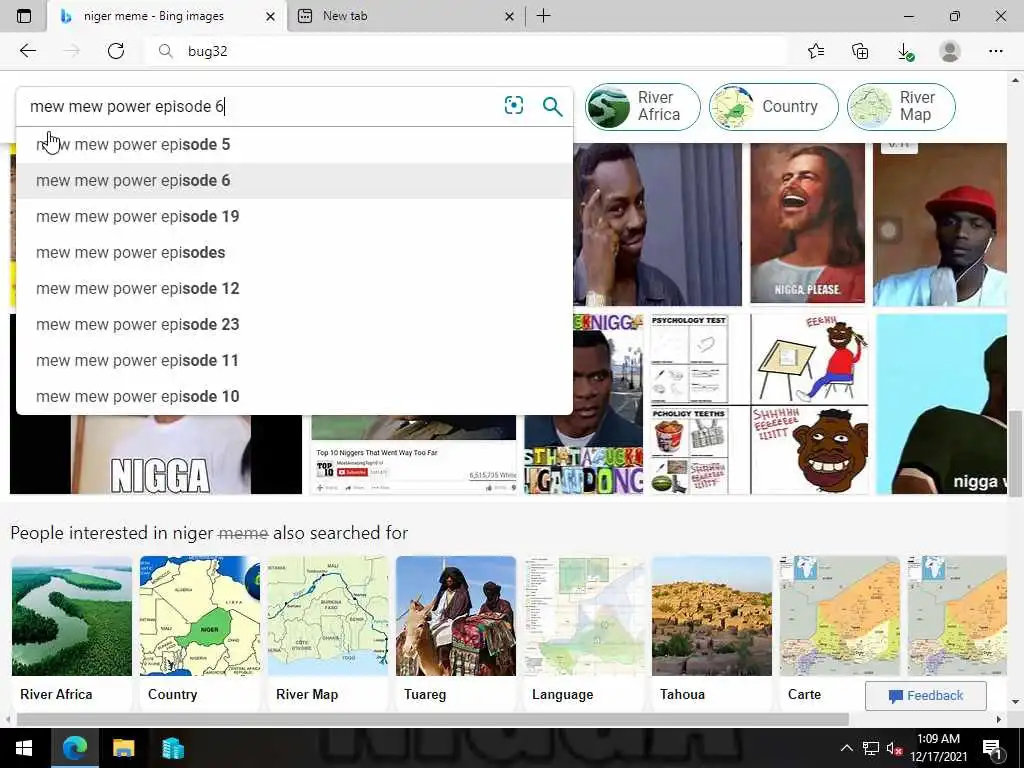Screen dimensions: 1024x768
Task: Click the River Map filter chip
Action: click(901, 106)
